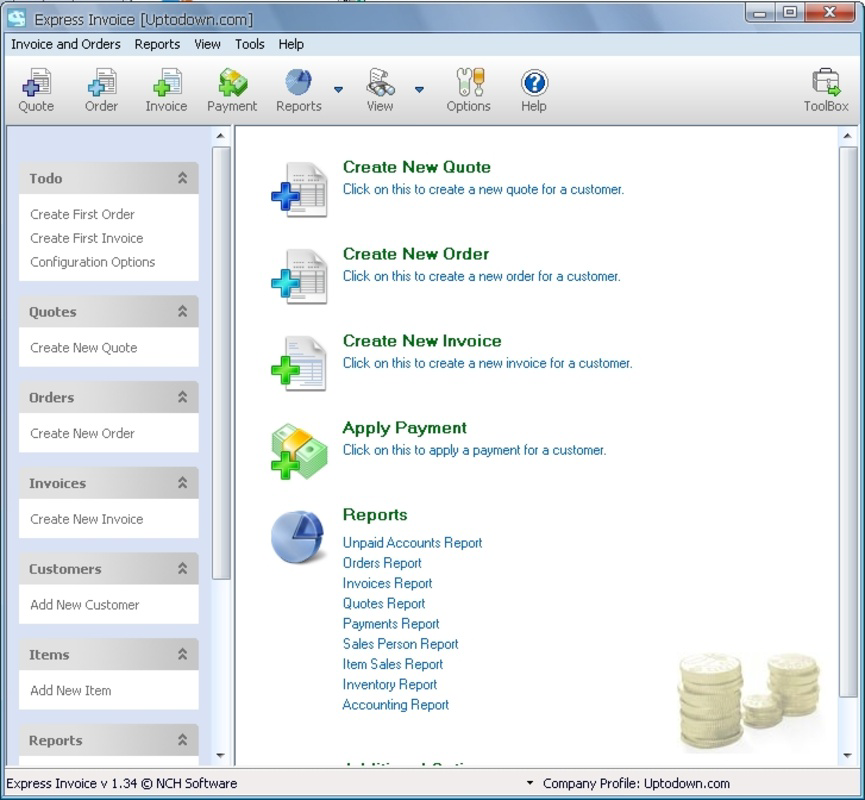Open Help via the toolbar icon

[533, 90]
